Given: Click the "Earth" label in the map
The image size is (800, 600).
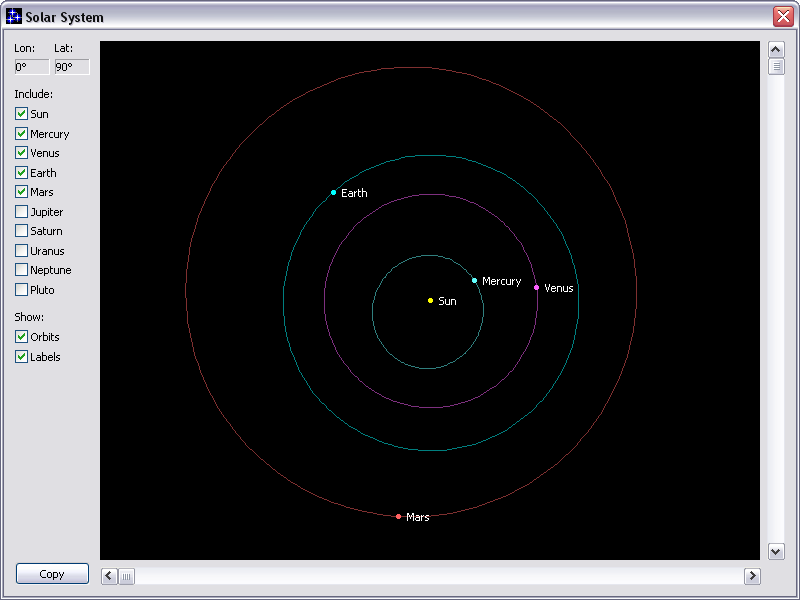Looking at the screenshot, I should pos(354,193).
